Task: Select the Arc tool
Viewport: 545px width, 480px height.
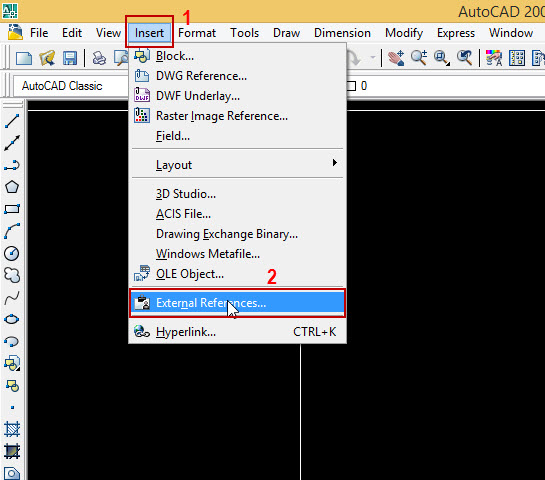Action: tap(12, 231)
